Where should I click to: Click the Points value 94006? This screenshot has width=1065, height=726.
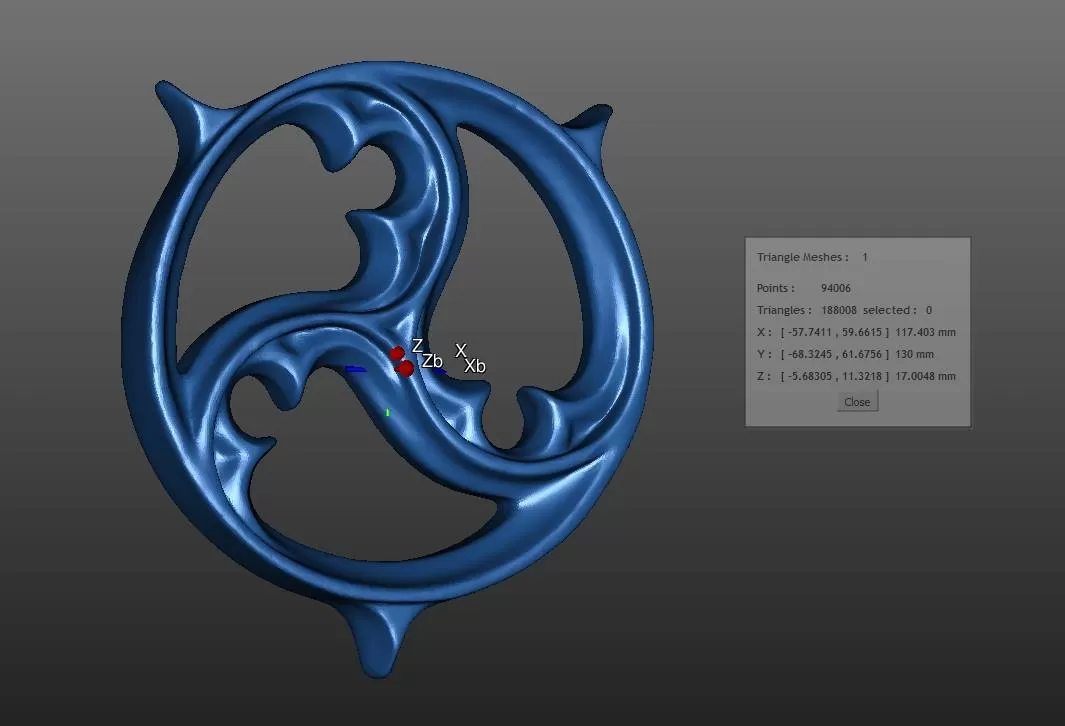click(x=836, y=289)
